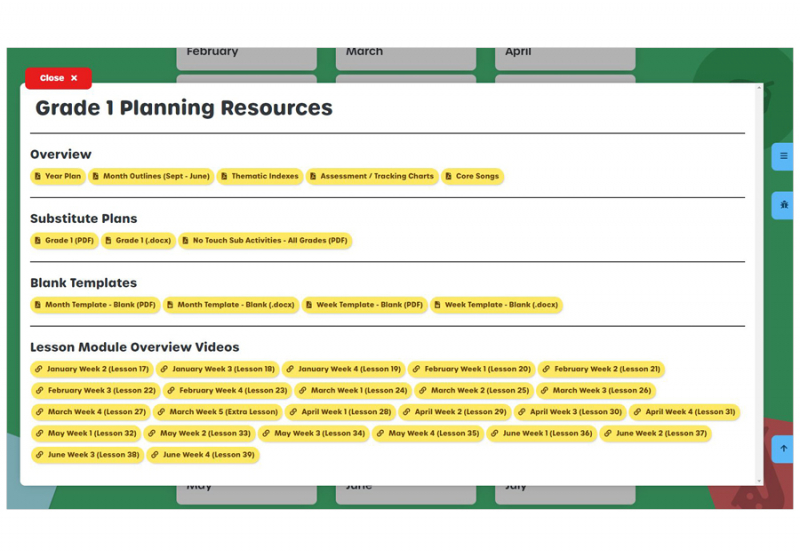Screen dimensions: 800x557
Task: Click the Core Songs file icon
Action: click(449, 176)
